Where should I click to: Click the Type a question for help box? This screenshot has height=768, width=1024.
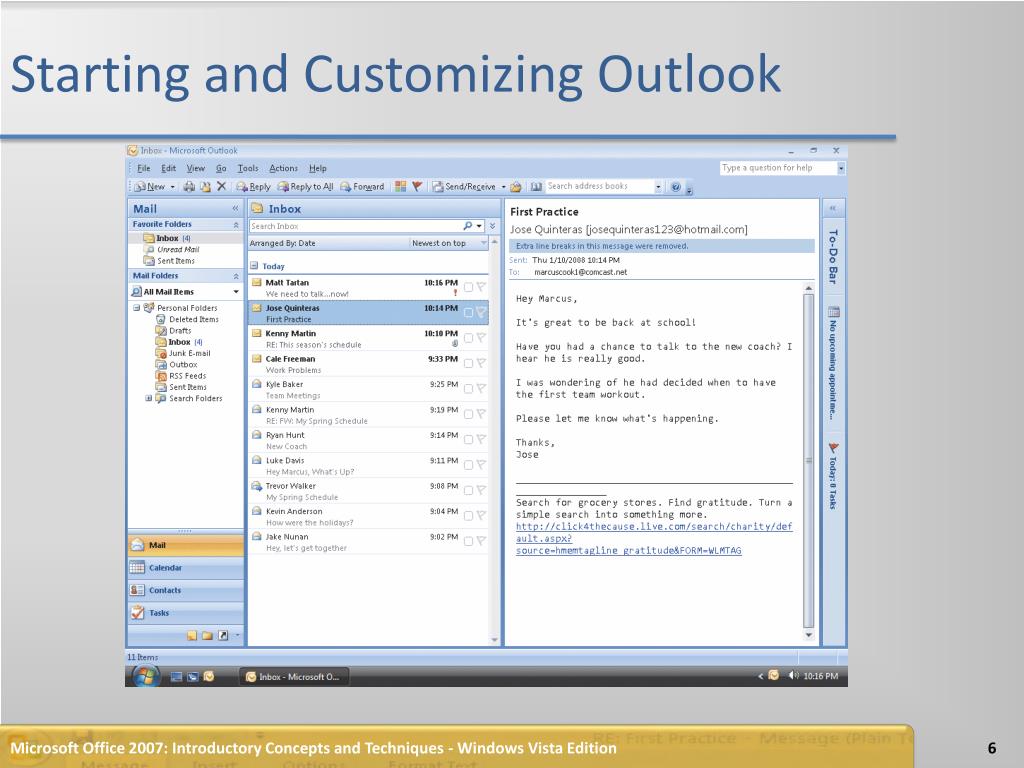(778, 168)
